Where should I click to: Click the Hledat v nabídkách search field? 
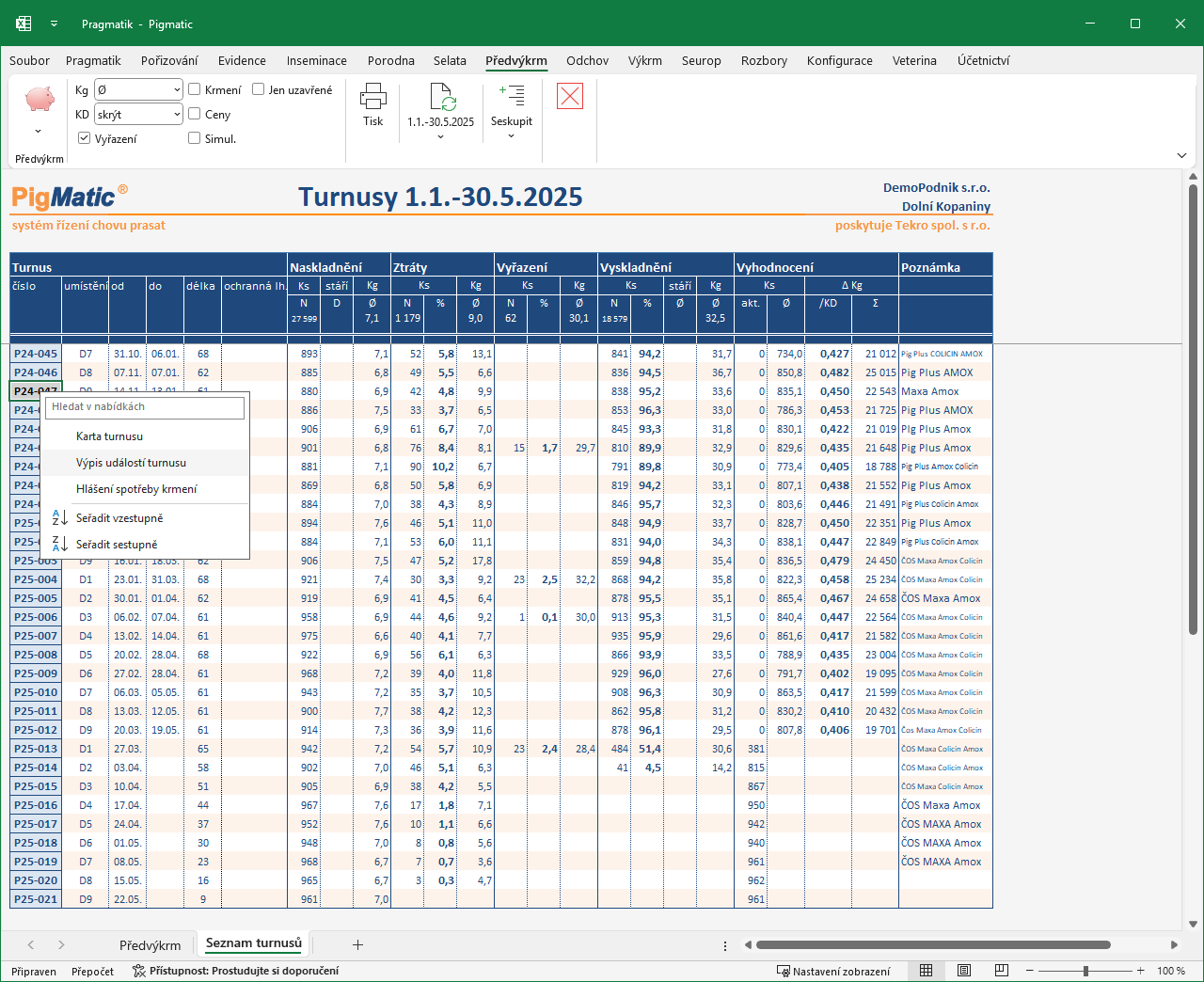click(145, 407)
